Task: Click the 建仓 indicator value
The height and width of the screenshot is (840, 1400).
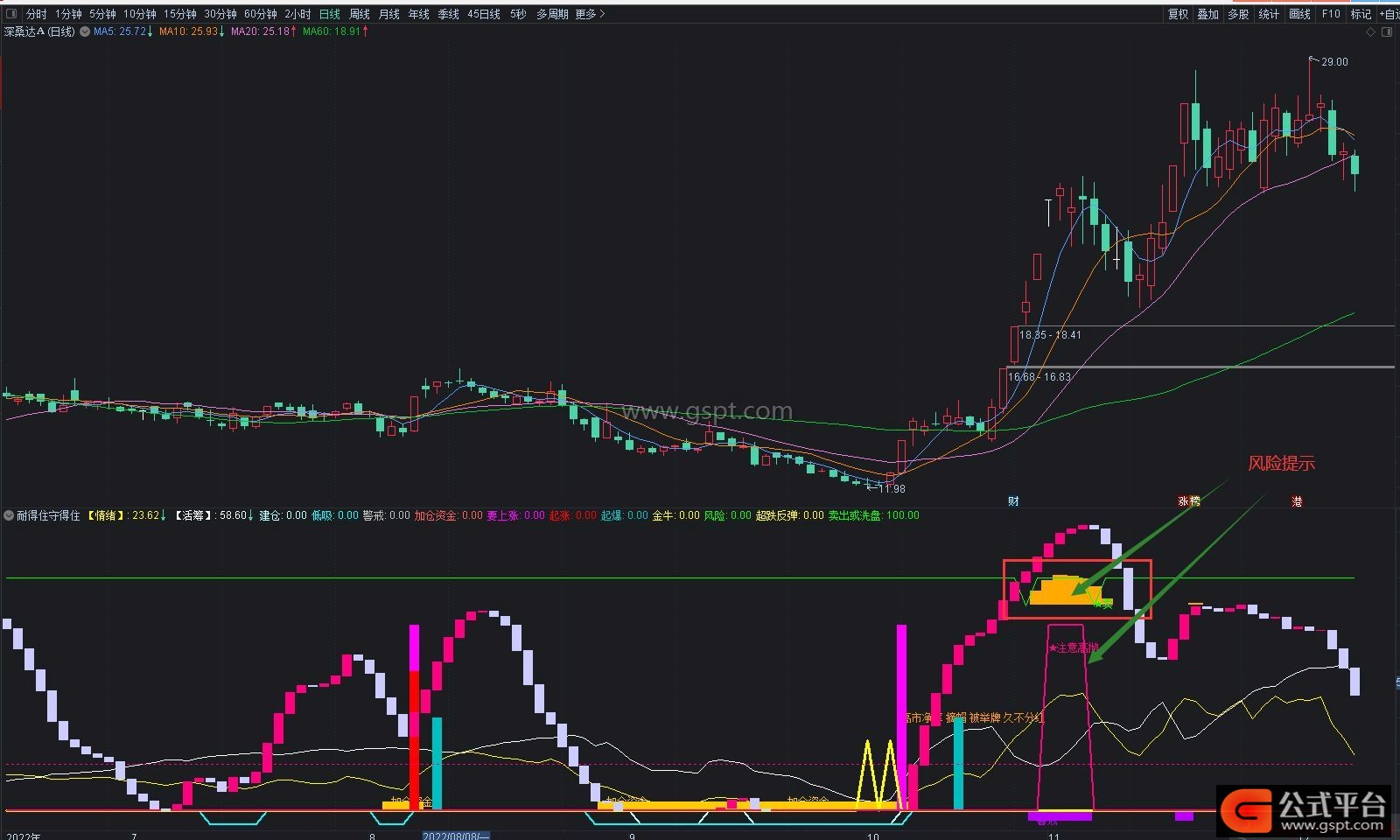Action: pos(283,515)
